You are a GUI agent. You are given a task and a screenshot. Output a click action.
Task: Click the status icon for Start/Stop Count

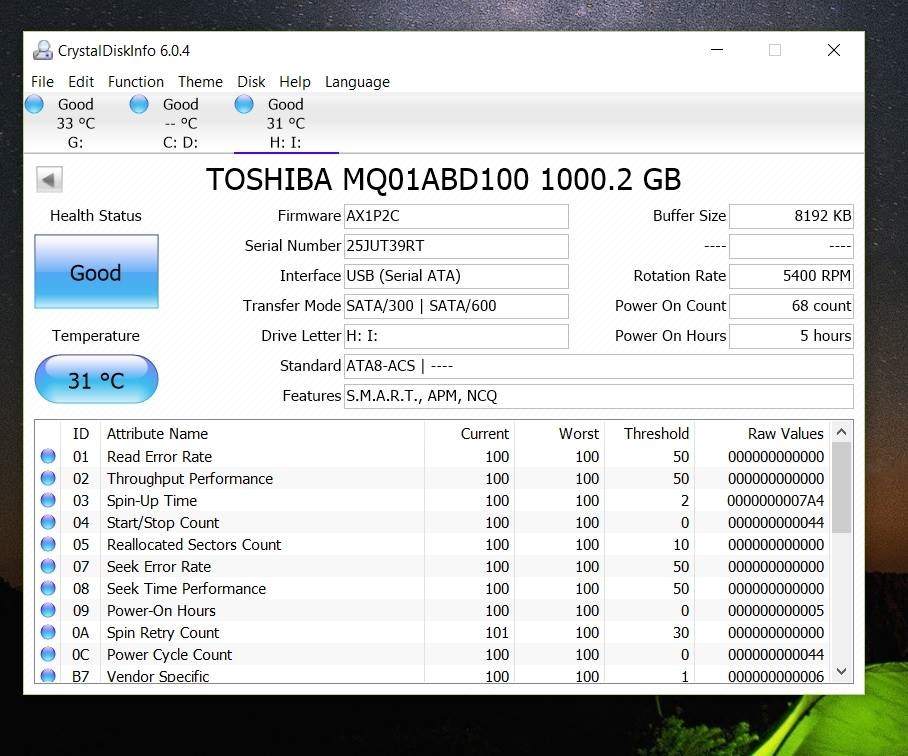[x=48, y=522]
